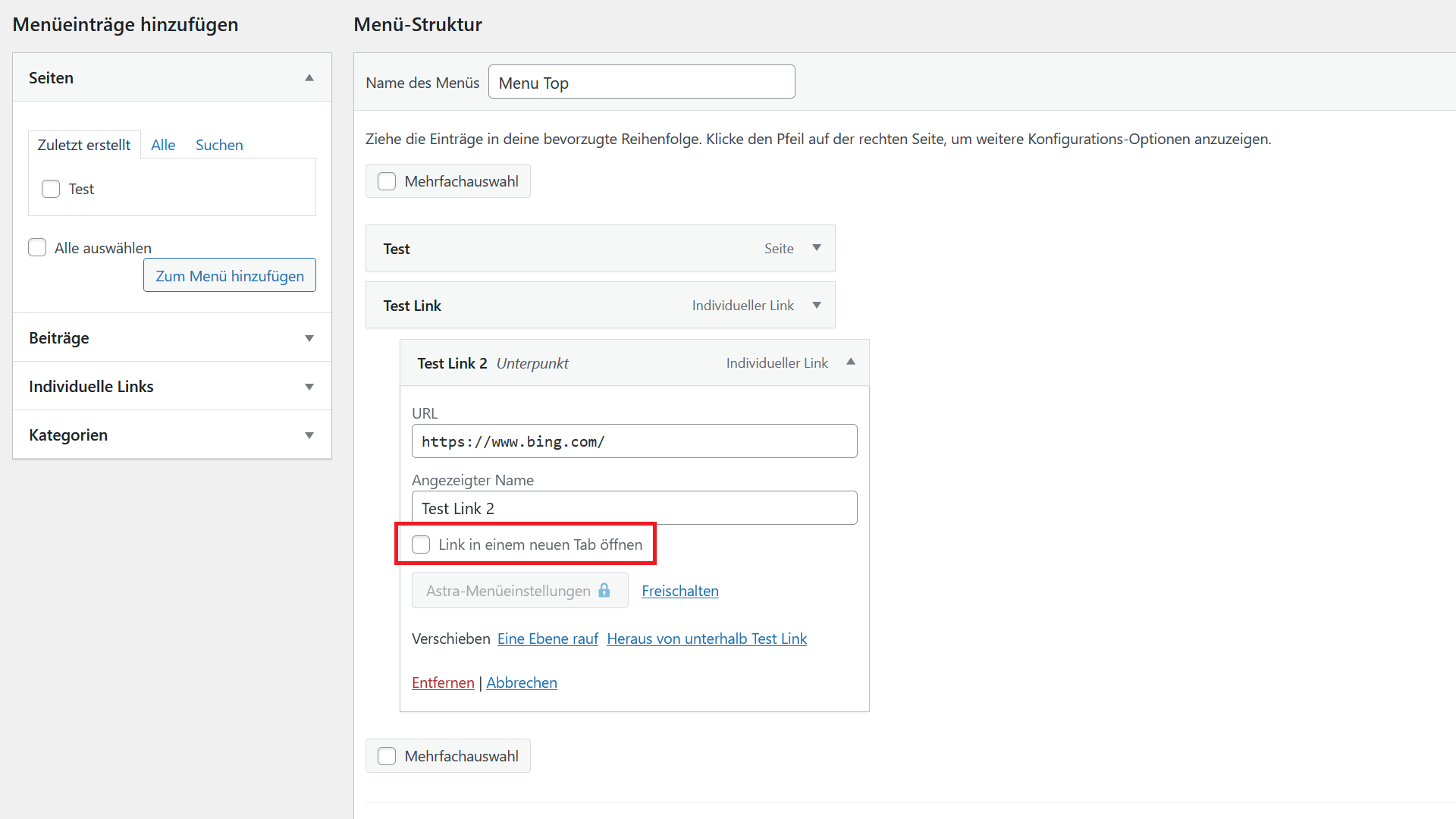Tick the Alle auswählen checkbox
Viewport: 1456px width, 819px height.
coord(37,247)
